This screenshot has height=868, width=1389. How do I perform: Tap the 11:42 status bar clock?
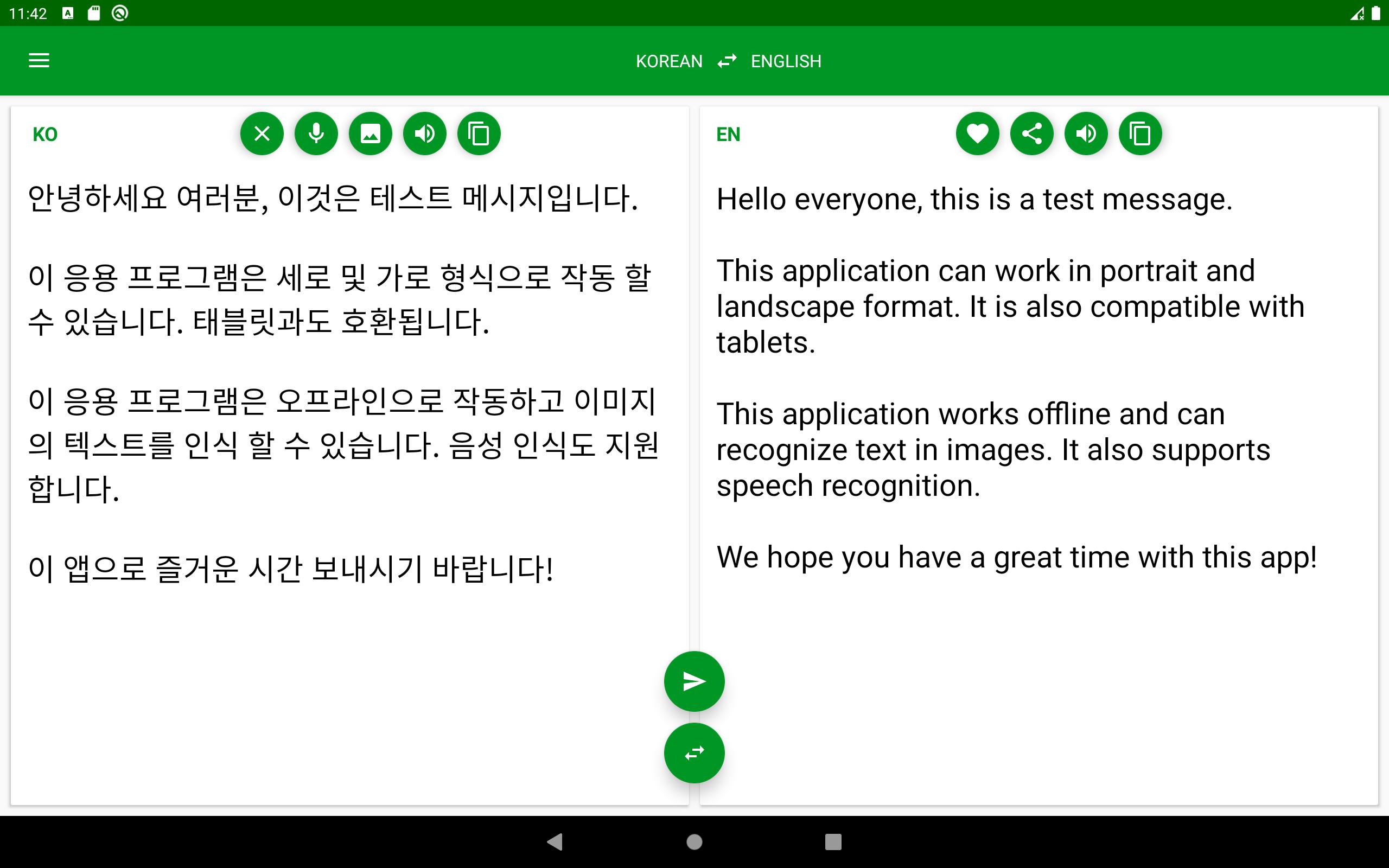click(28, 13)
